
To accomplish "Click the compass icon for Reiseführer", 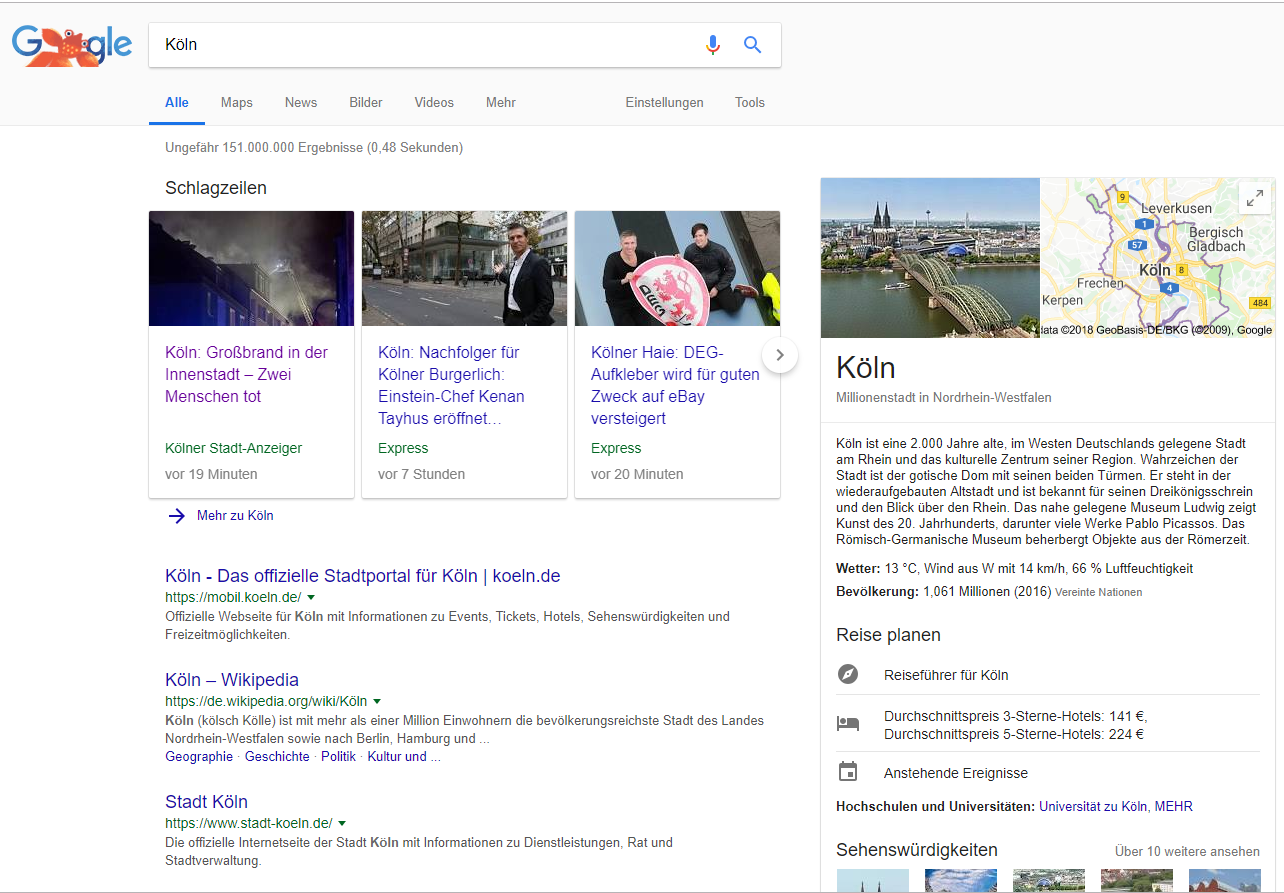I will pyautogui.click(x=848, y=674).
